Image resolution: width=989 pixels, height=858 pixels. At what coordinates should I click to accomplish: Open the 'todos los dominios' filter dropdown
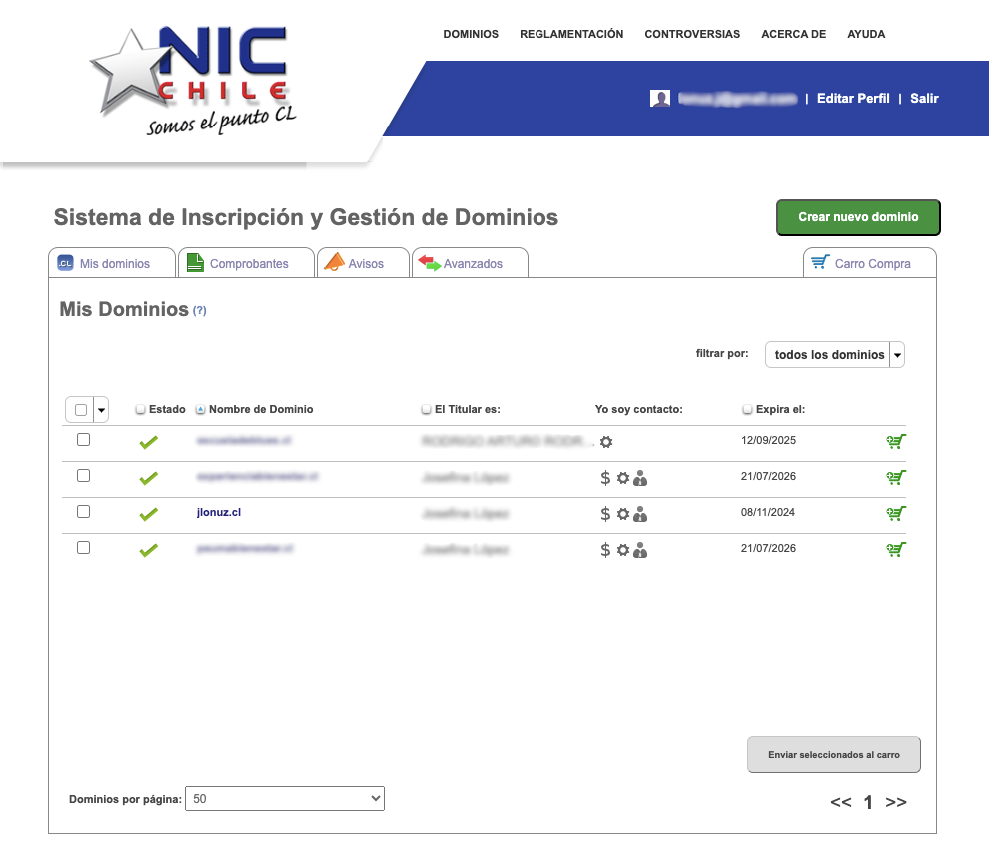click(x=834, y=355)
